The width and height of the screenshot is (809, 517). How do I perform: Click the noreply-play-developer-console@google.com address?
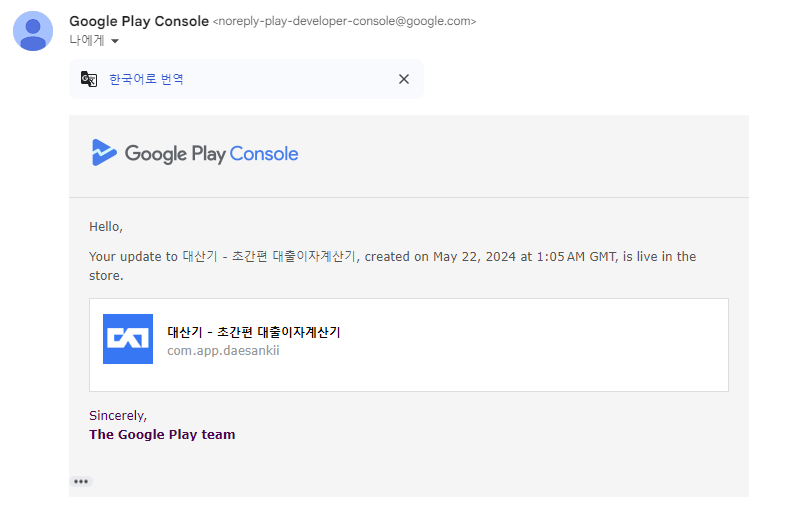pos(344,21)
